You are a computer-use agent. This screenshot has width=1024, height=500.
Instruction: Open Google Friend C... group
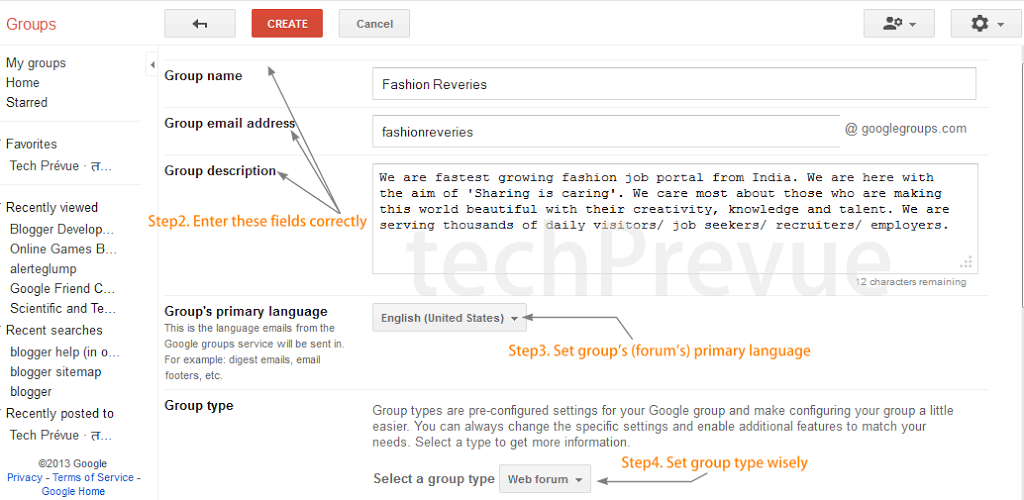[63, 289]
